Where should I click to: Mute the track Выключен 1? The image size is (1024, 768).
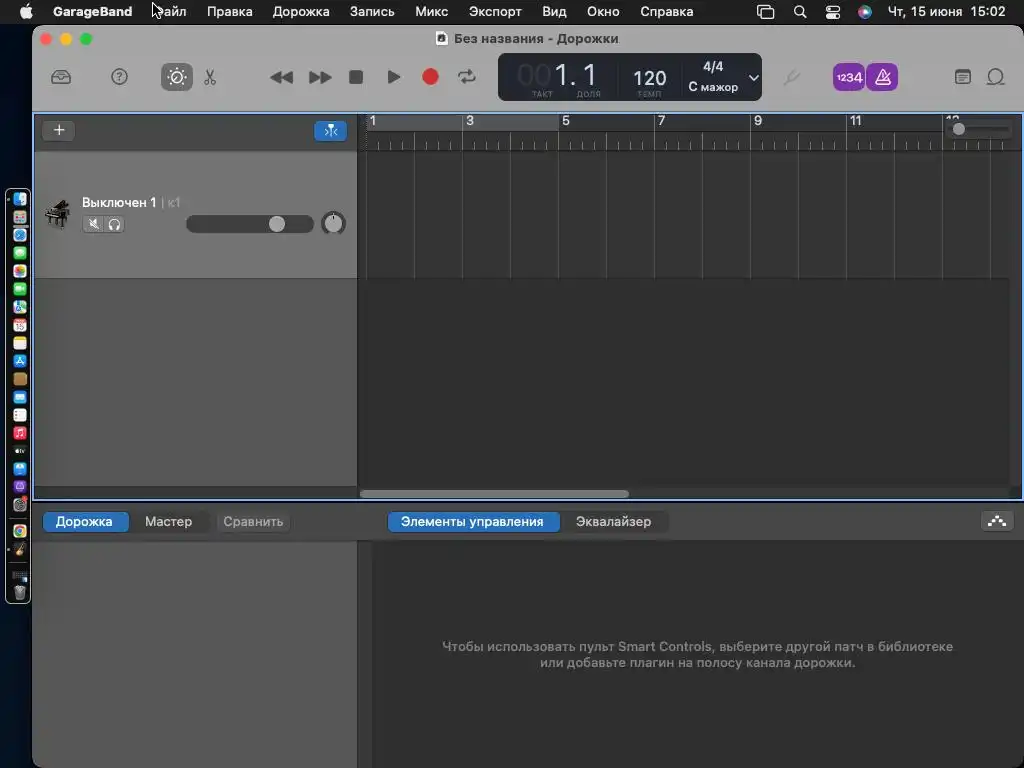93,224
